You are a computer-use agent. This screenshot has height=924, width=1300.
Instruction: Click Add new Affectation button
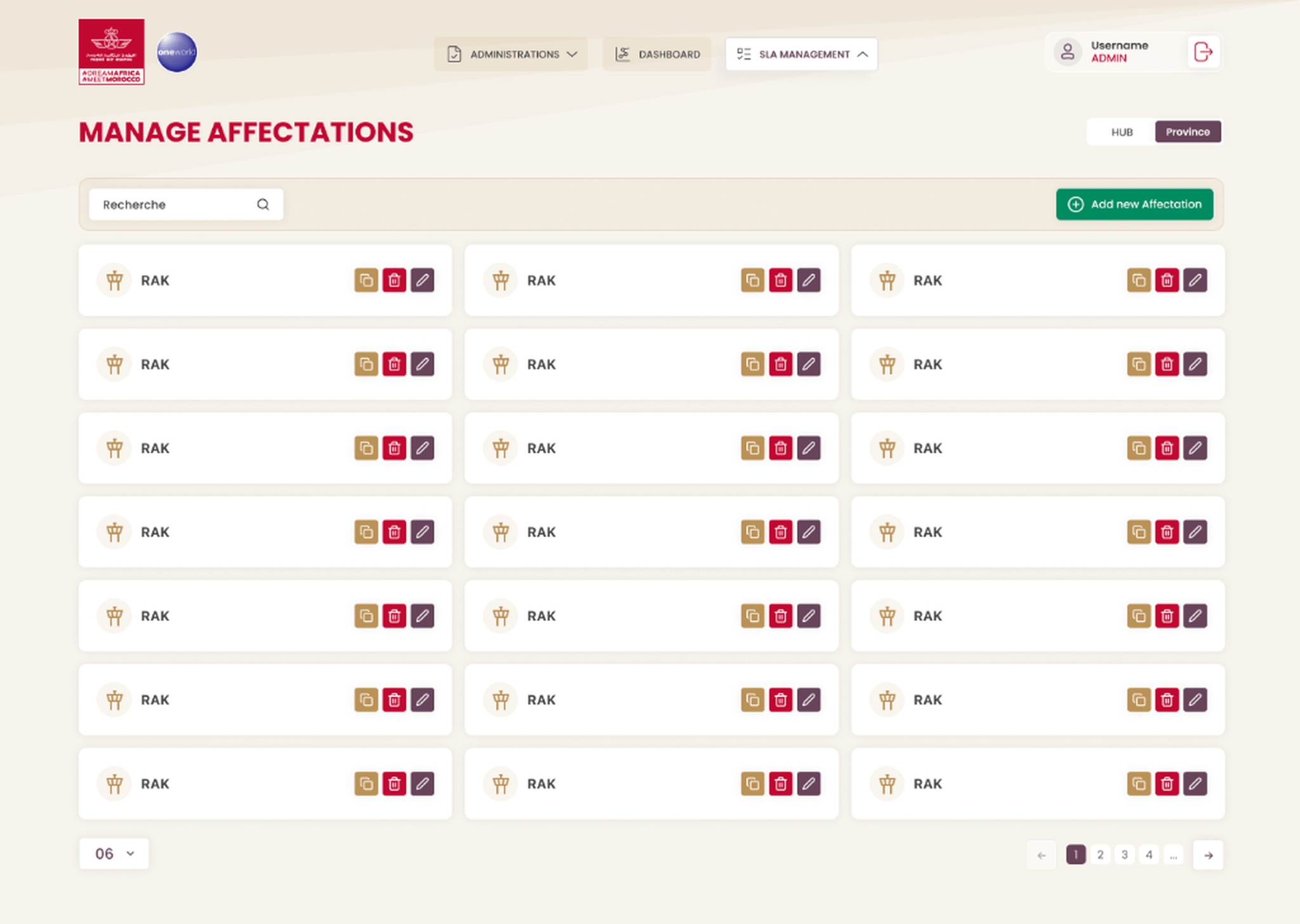[1134, 204]
